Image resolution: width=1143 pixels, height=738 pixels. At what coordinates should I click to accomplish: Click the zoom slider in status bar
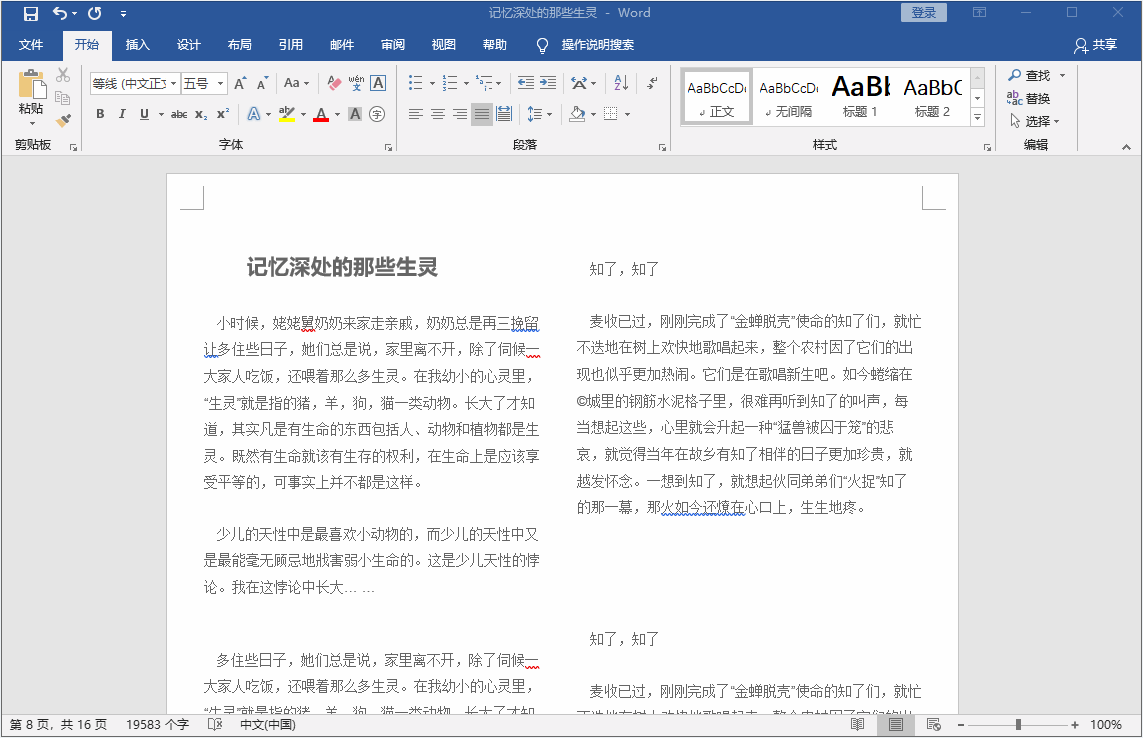1018,725
